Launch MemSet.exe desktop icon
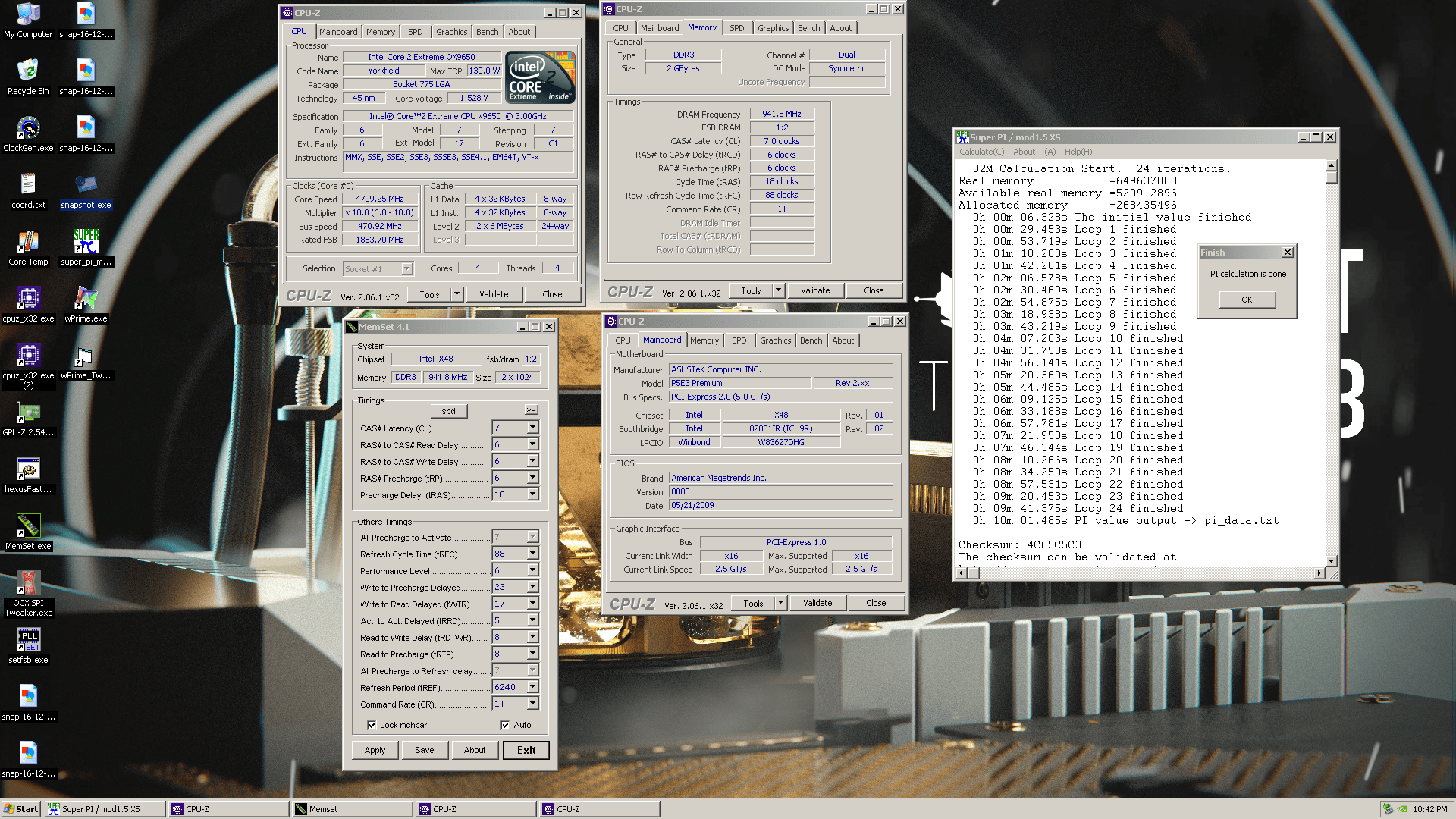1456x819 pixels. [x=28, y=532]
